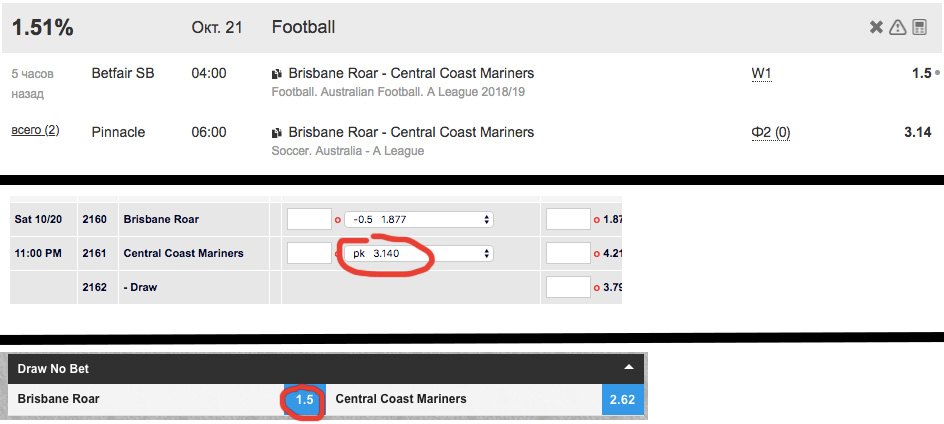The image size is (944, 424).
Task: Select red radio next to Draw odds
Action: pyautogui.click(x=597, y=288)
